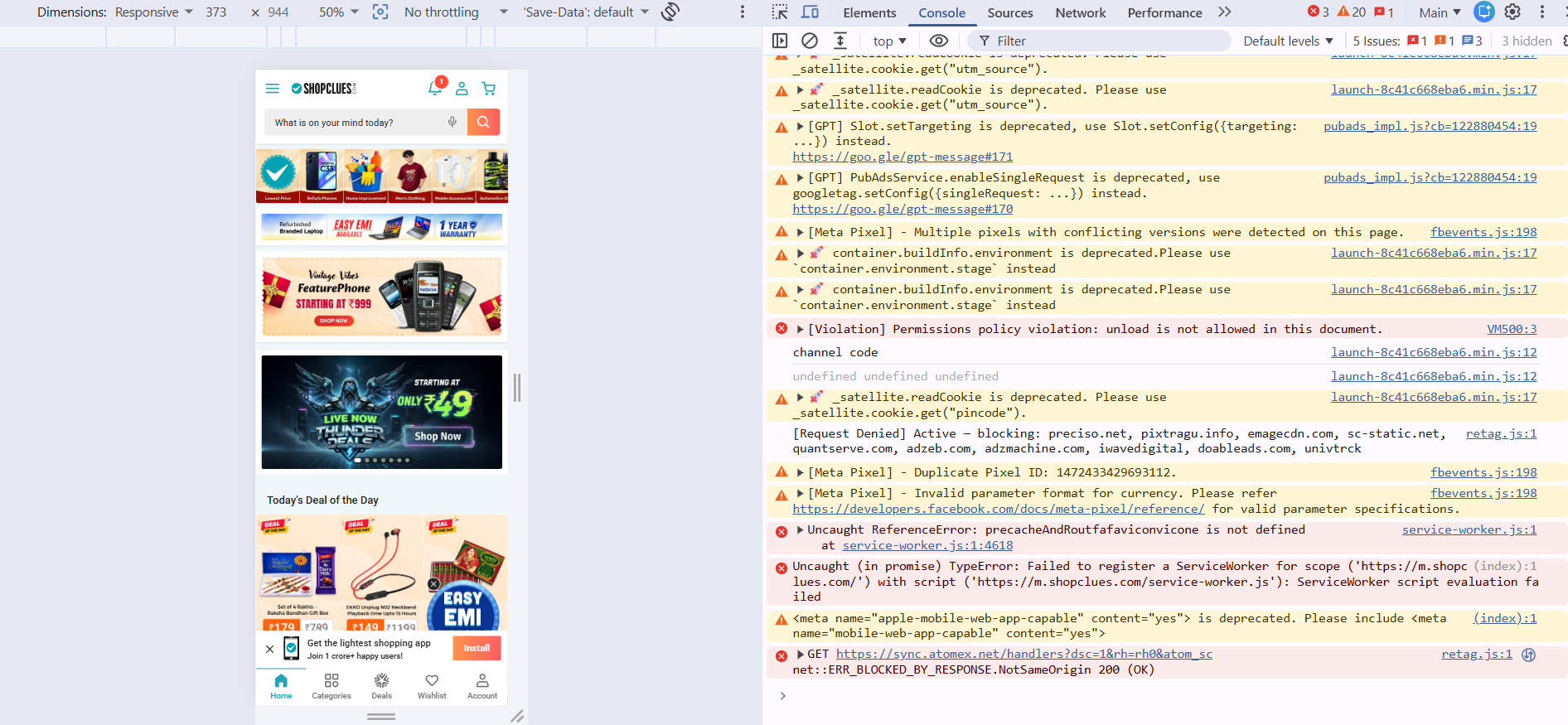This screenshot has height=725, width=1568.
Task: Open the top context dropdown
Action: point(889,41)
